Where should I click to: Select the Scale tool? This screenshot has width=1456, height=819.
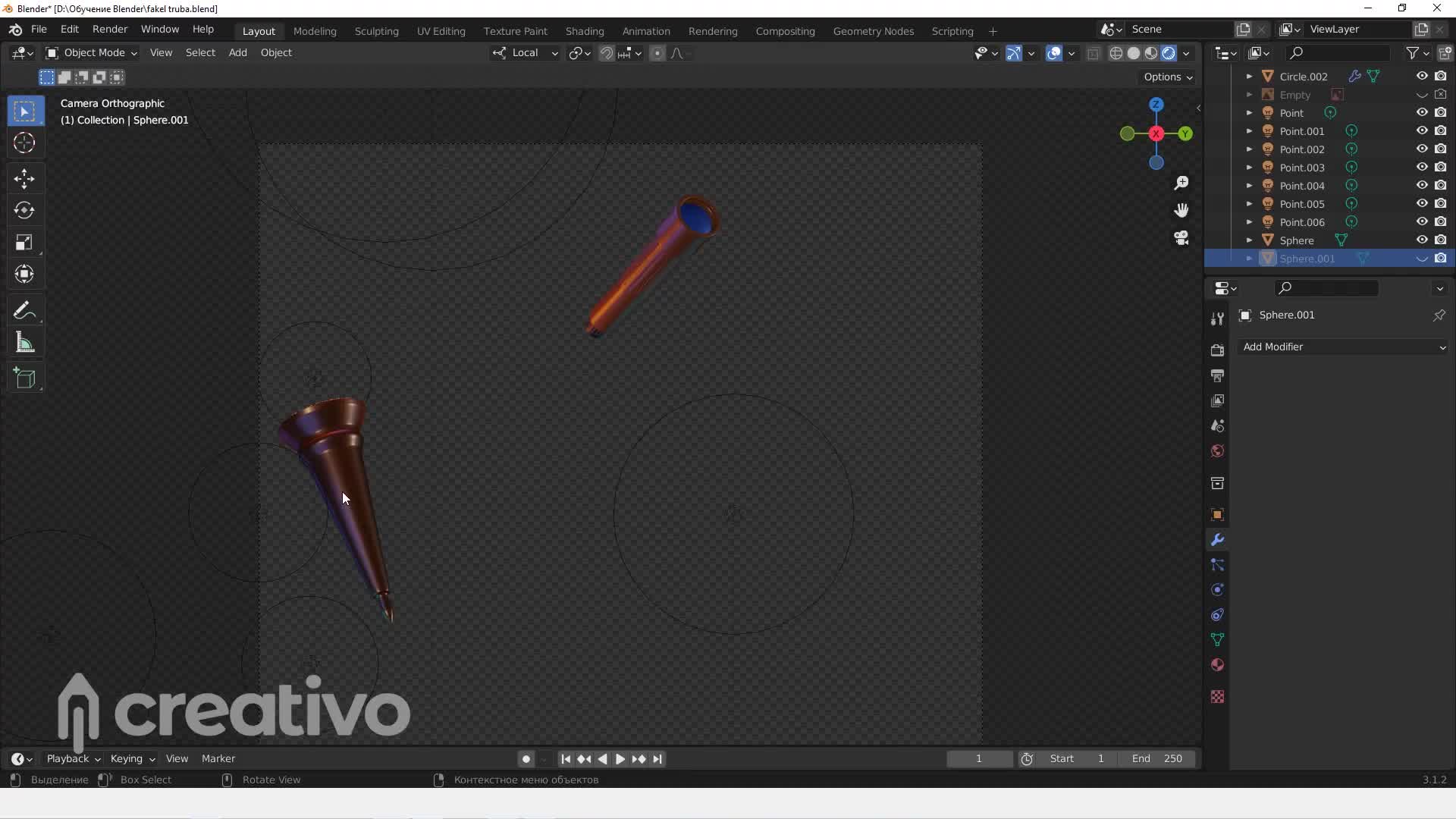[x=24, y=243]
